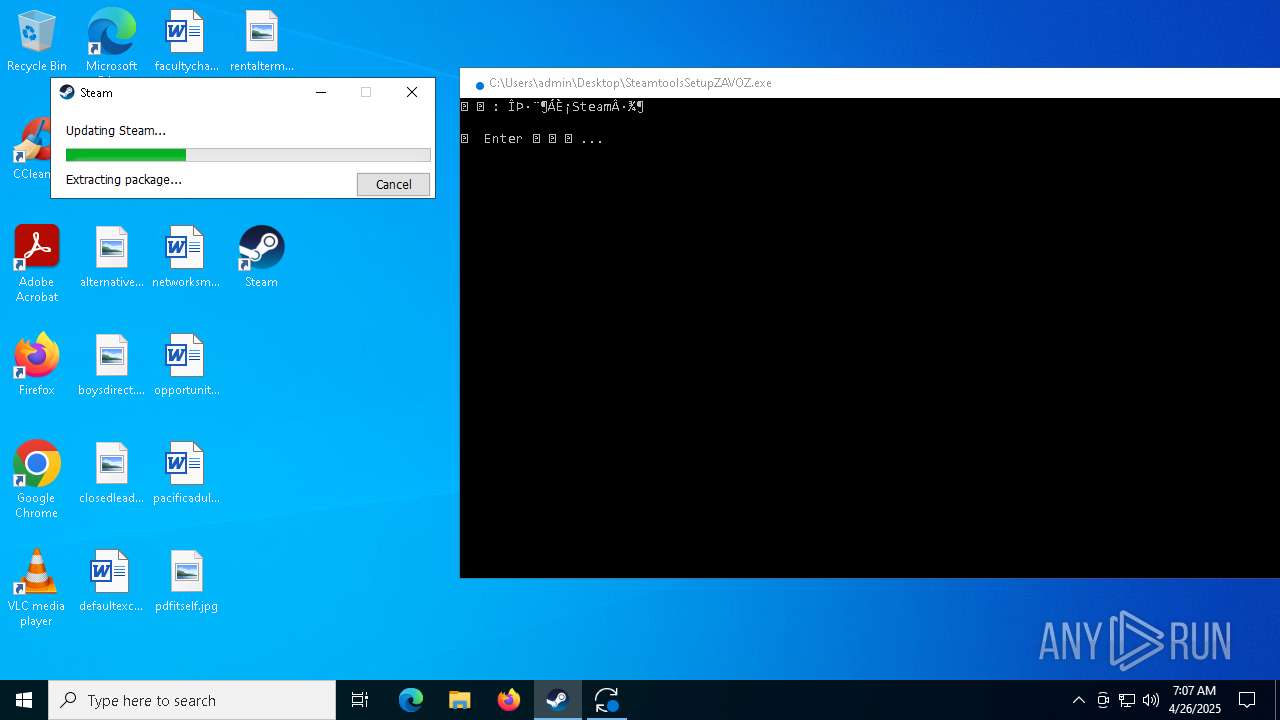Image resolution: width=1280 pixels, height=720 pixels.
Task: Switch to Steam on the taskbar
Action: 558,700
